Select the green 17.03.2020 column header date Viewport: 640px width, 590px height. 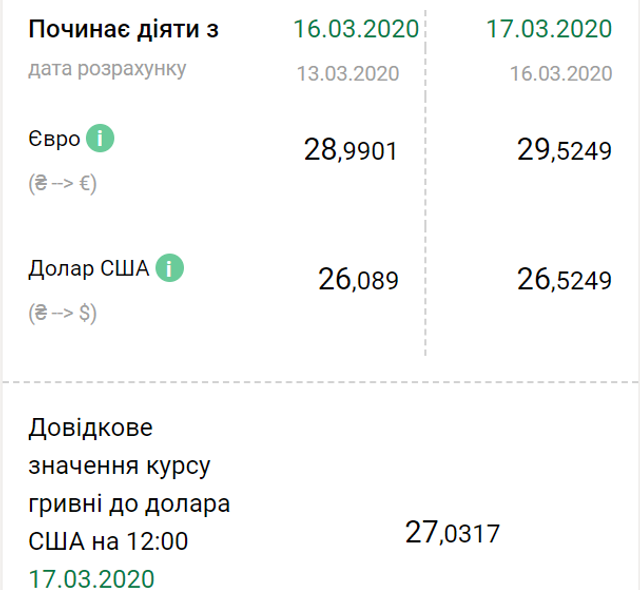(549, 28)
